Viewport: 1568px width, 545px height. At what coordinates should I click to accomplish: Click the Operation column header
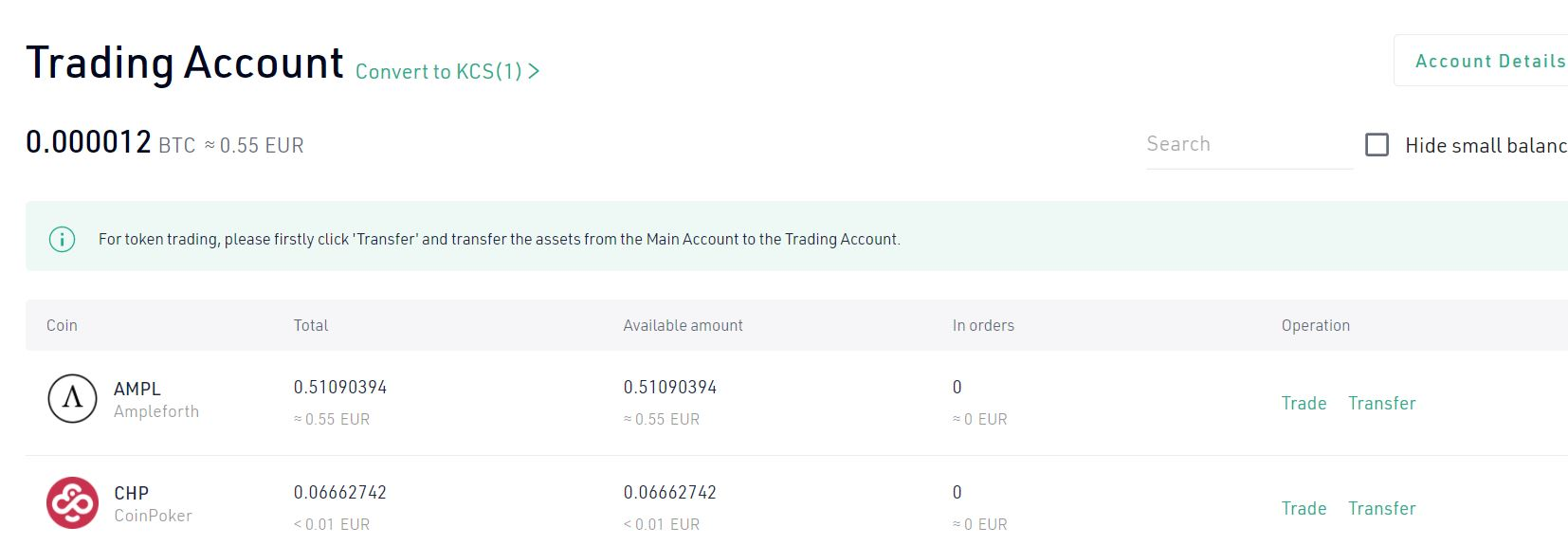tap(1316, 325)
